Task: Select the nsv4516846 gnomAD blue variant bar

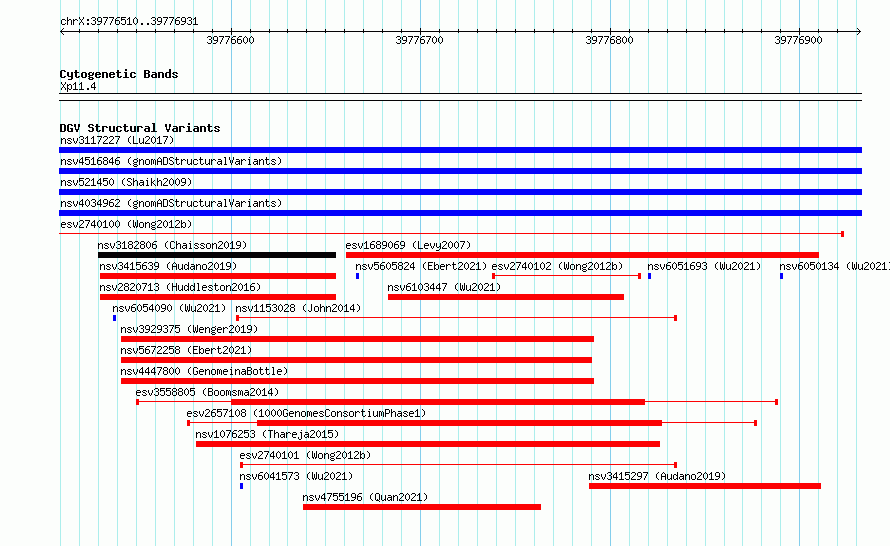Action: click(460, 171)
